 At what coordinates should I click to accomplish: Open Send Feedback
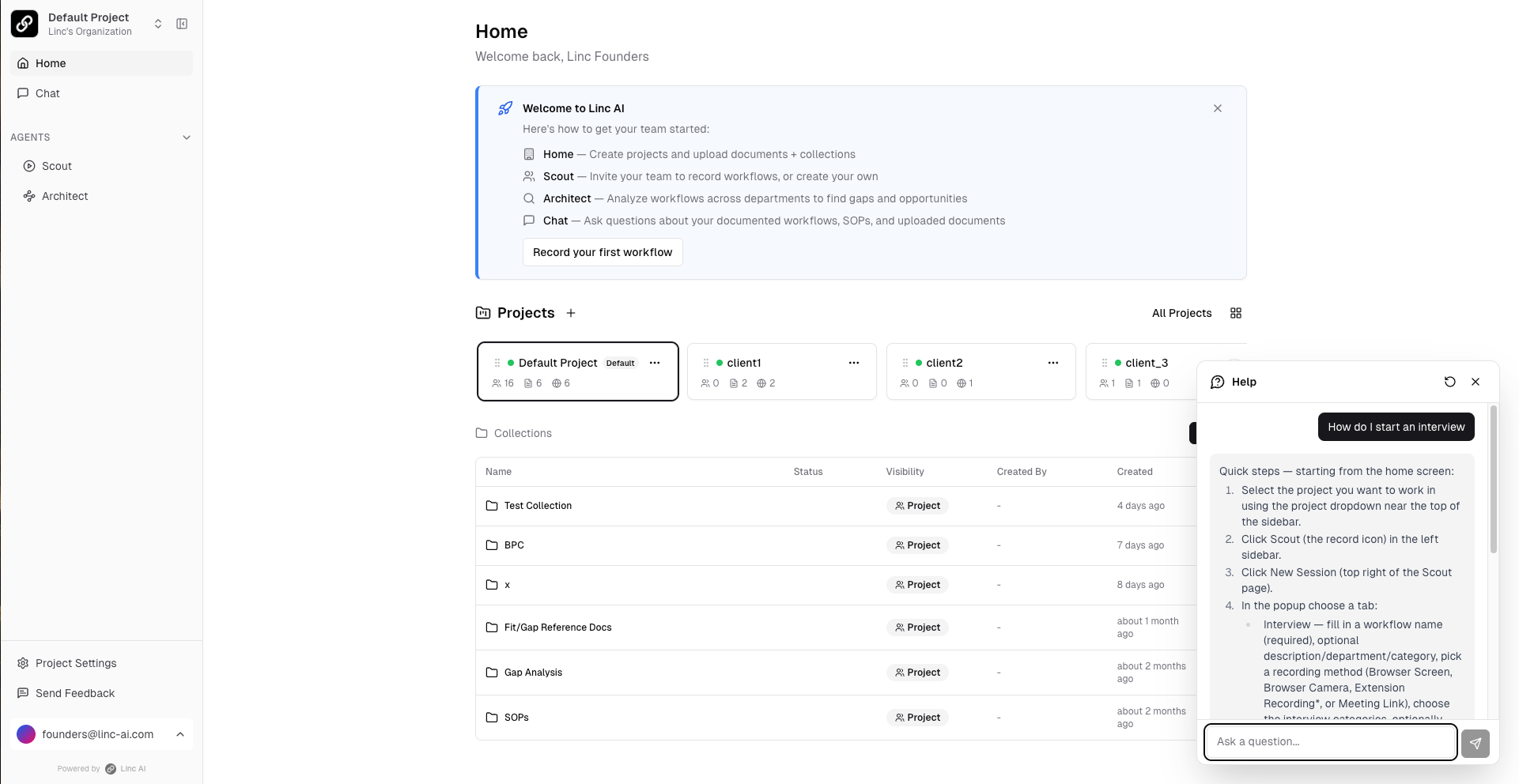click(74, 693)
